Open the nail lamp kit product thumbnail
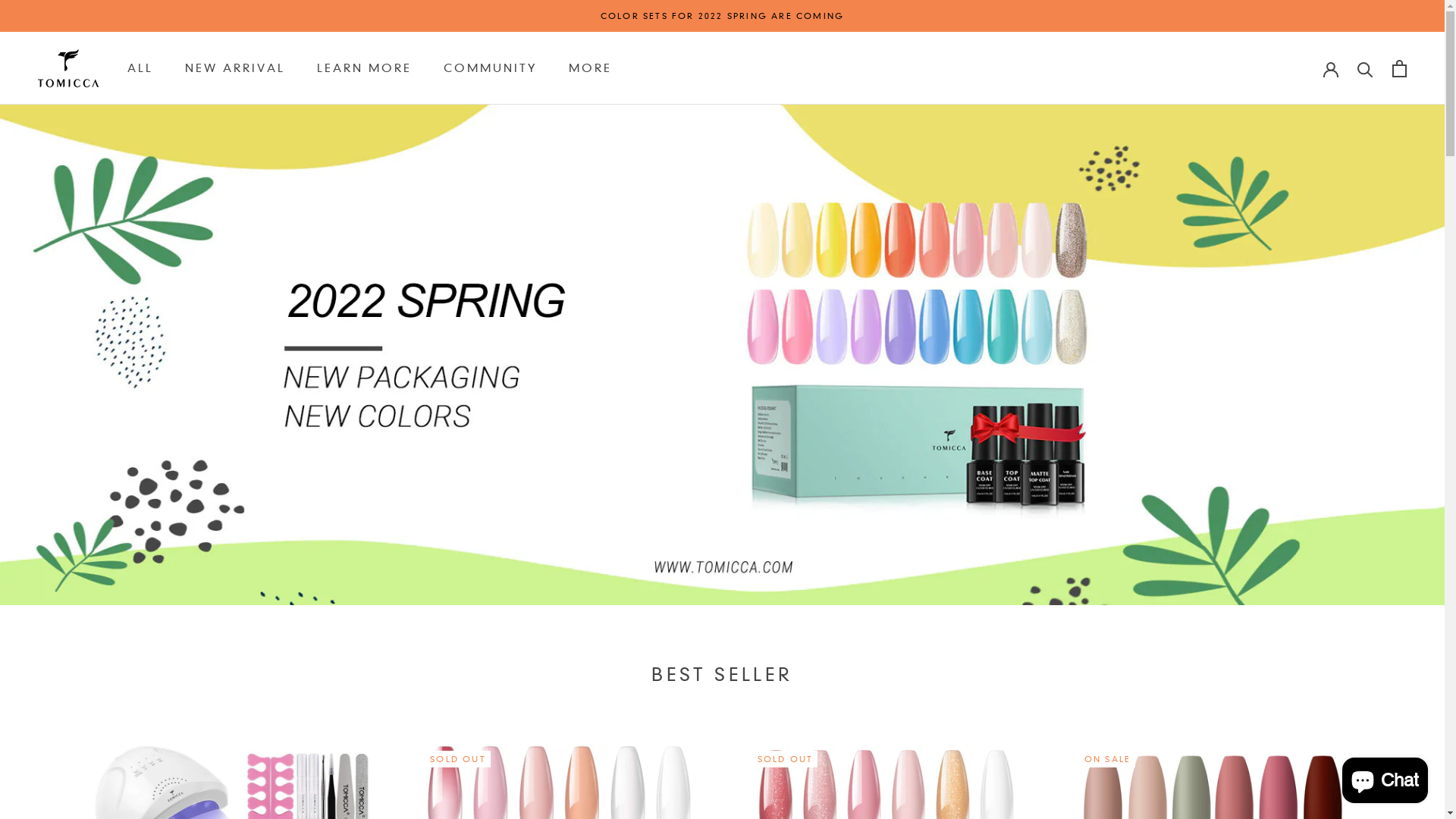This screenshot has width=1456, height=819. click(232, 781)
